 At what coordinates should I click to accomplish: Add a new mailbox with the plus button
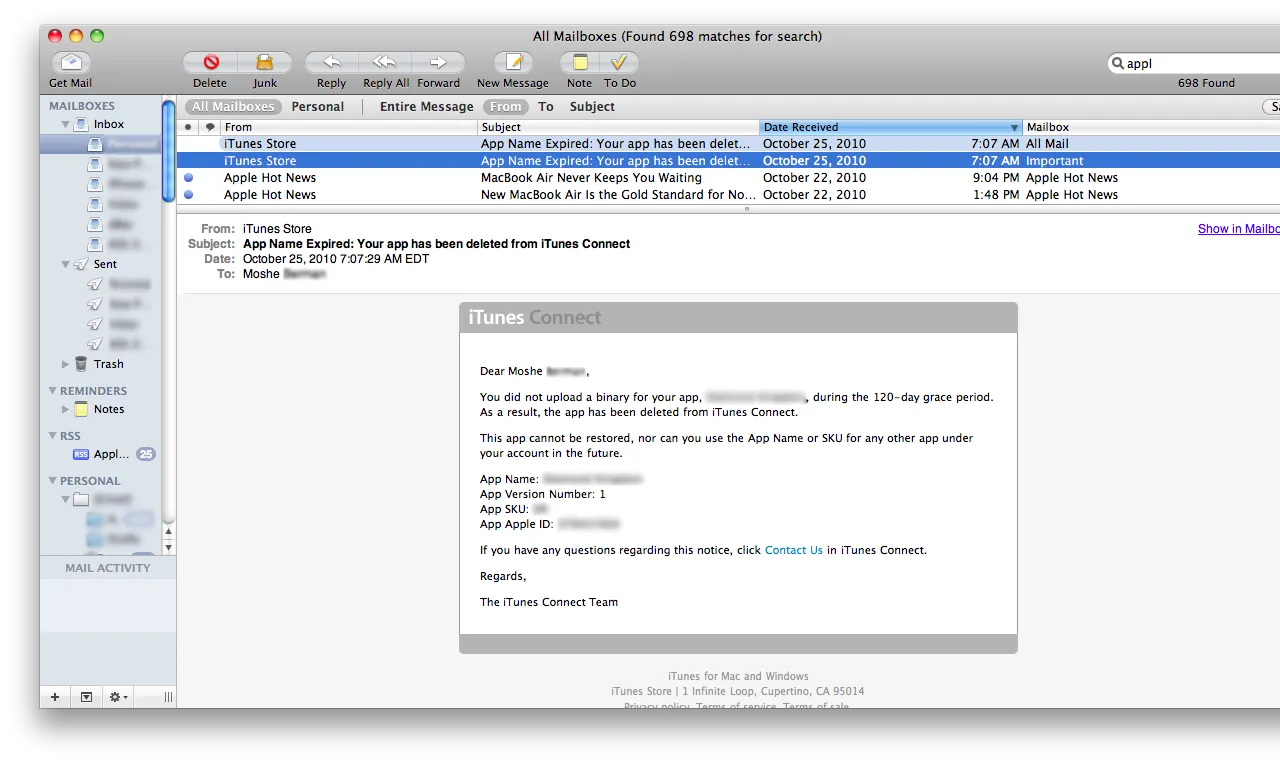pos(55,697)
